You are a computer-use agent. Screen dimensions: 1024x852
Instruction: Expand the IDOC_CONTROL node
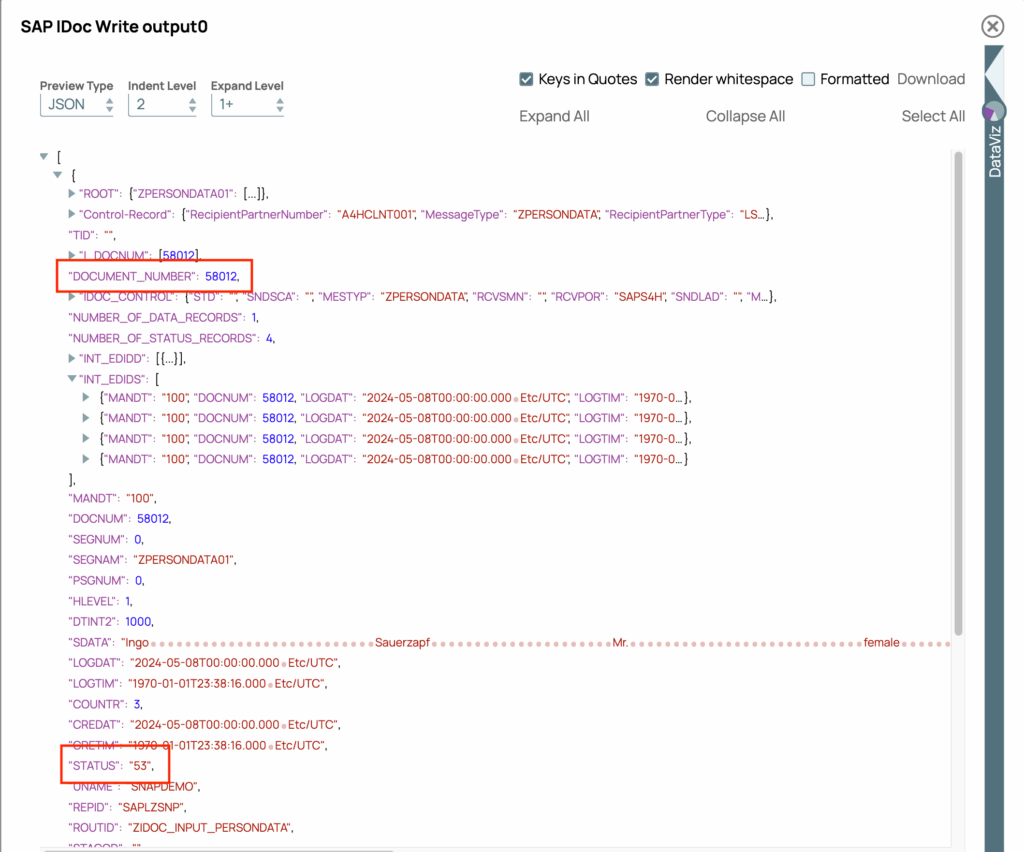(x=71, y=297)
